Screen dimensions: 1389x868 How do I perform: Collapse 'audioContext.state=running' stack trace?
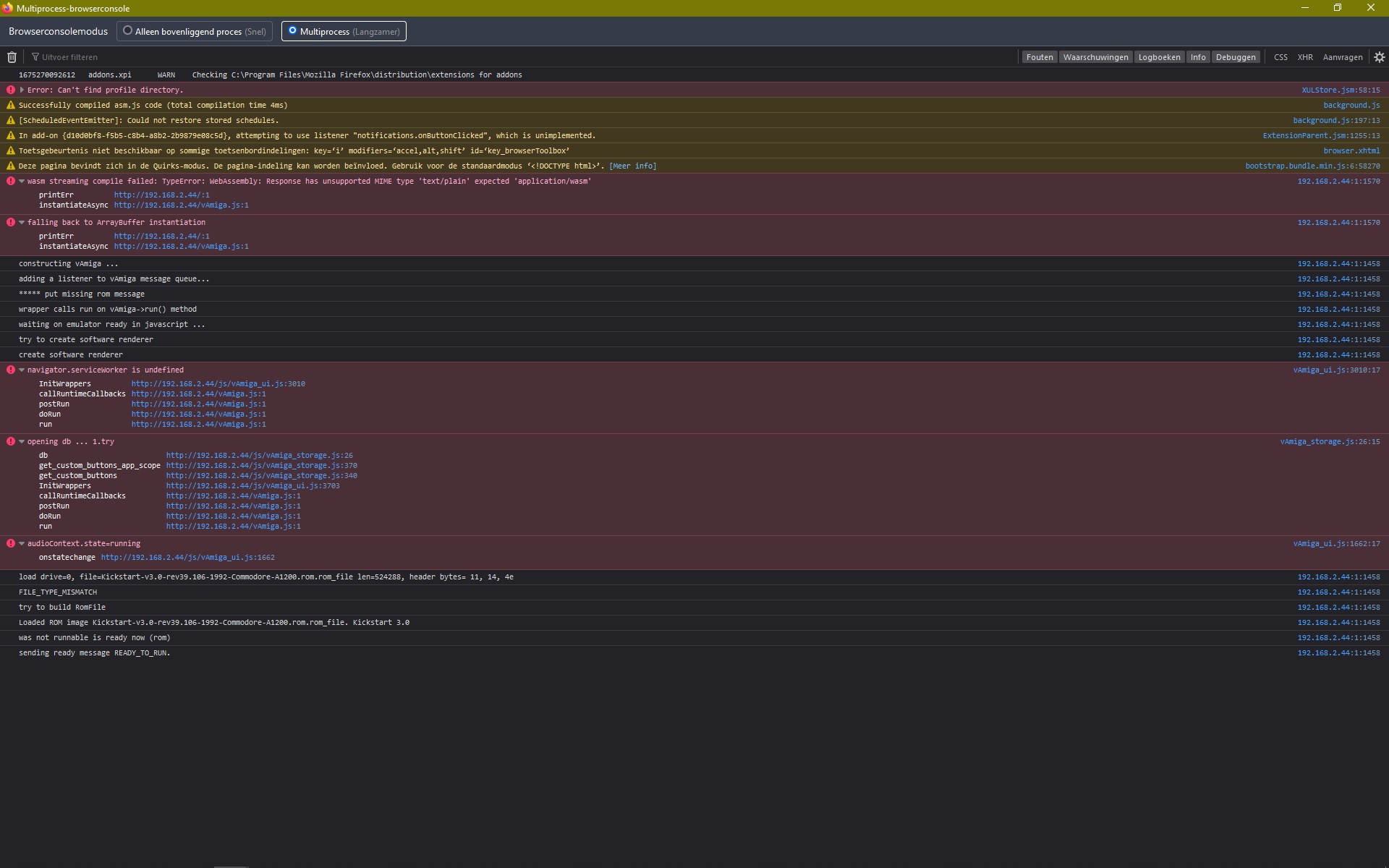(22, 544)
